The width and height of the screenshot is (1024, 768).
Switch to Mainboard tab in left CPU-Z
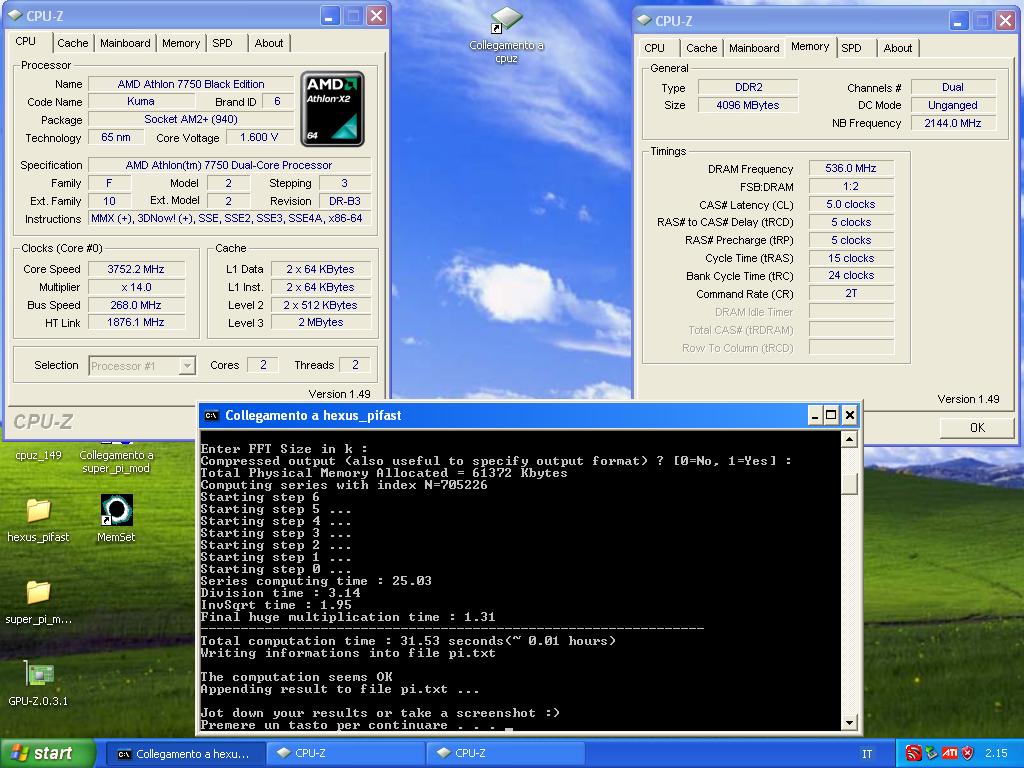point(125,43)
